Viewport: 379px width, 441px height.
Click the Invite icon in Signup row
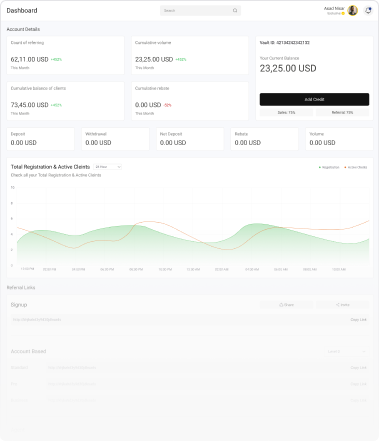[x=338, y=305]
